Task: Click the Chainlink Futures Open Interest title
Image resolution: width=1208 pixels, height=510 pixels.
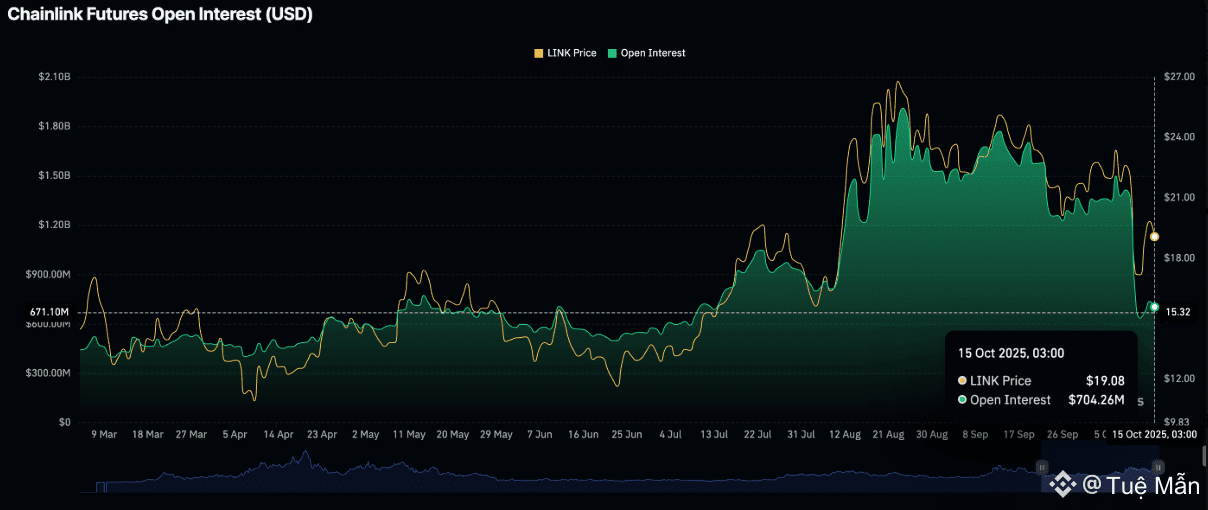Action: (x=160, y=14)
